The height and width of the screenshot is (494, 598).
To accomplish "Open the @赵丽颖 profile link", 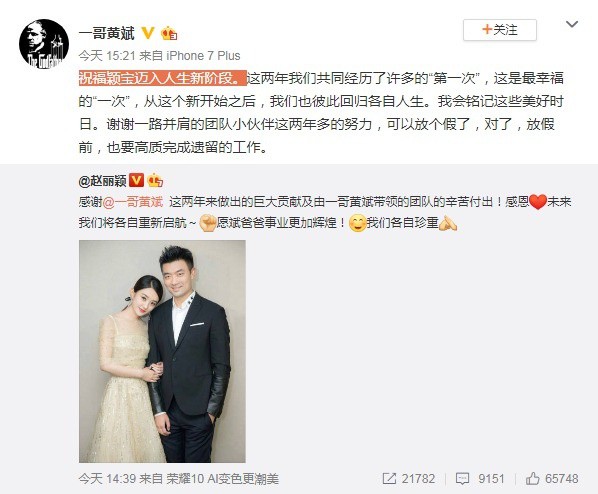I will tap(102, 180).
